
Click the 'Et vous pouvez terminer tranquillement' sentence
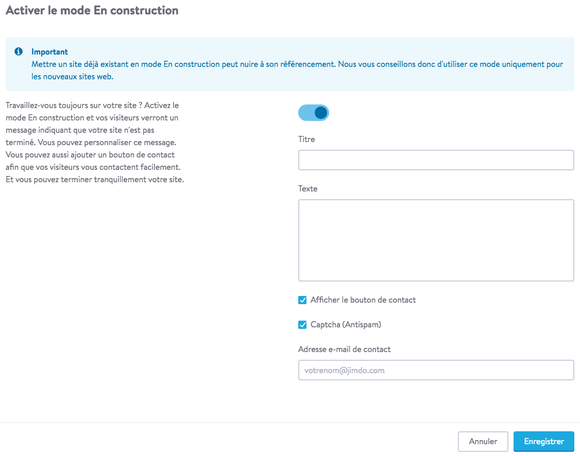tap(95, 179)
